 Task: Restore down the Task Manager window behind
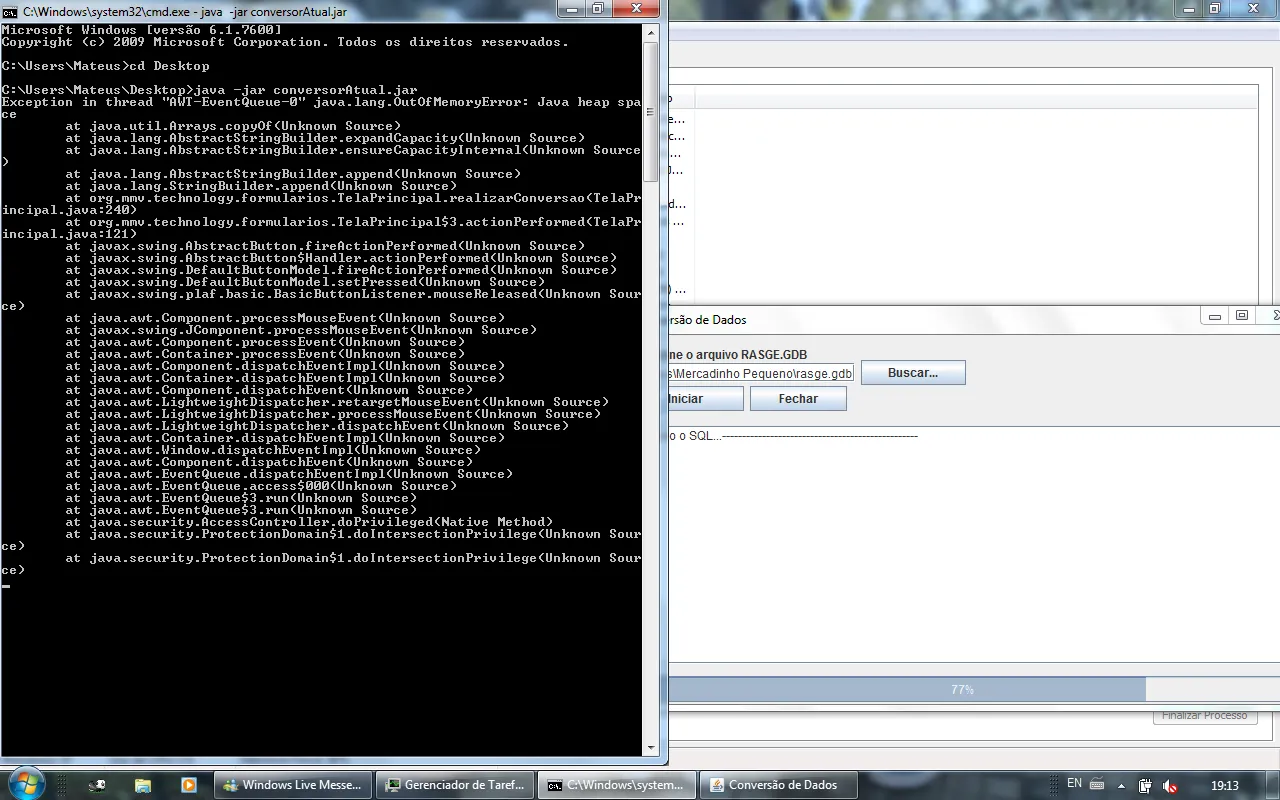pos(1215,9)
